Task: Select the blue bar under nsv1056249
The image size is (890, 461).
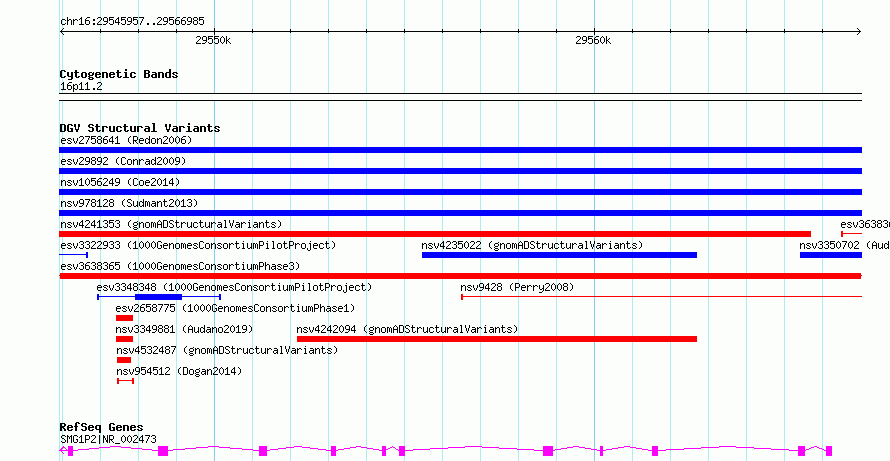Action: (460, 192)
